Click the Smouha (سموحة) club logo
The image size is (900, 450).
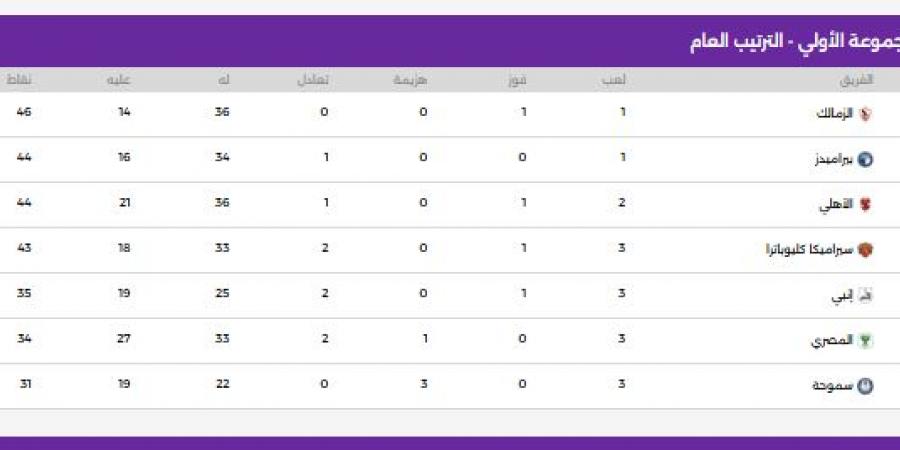(866, 386)
